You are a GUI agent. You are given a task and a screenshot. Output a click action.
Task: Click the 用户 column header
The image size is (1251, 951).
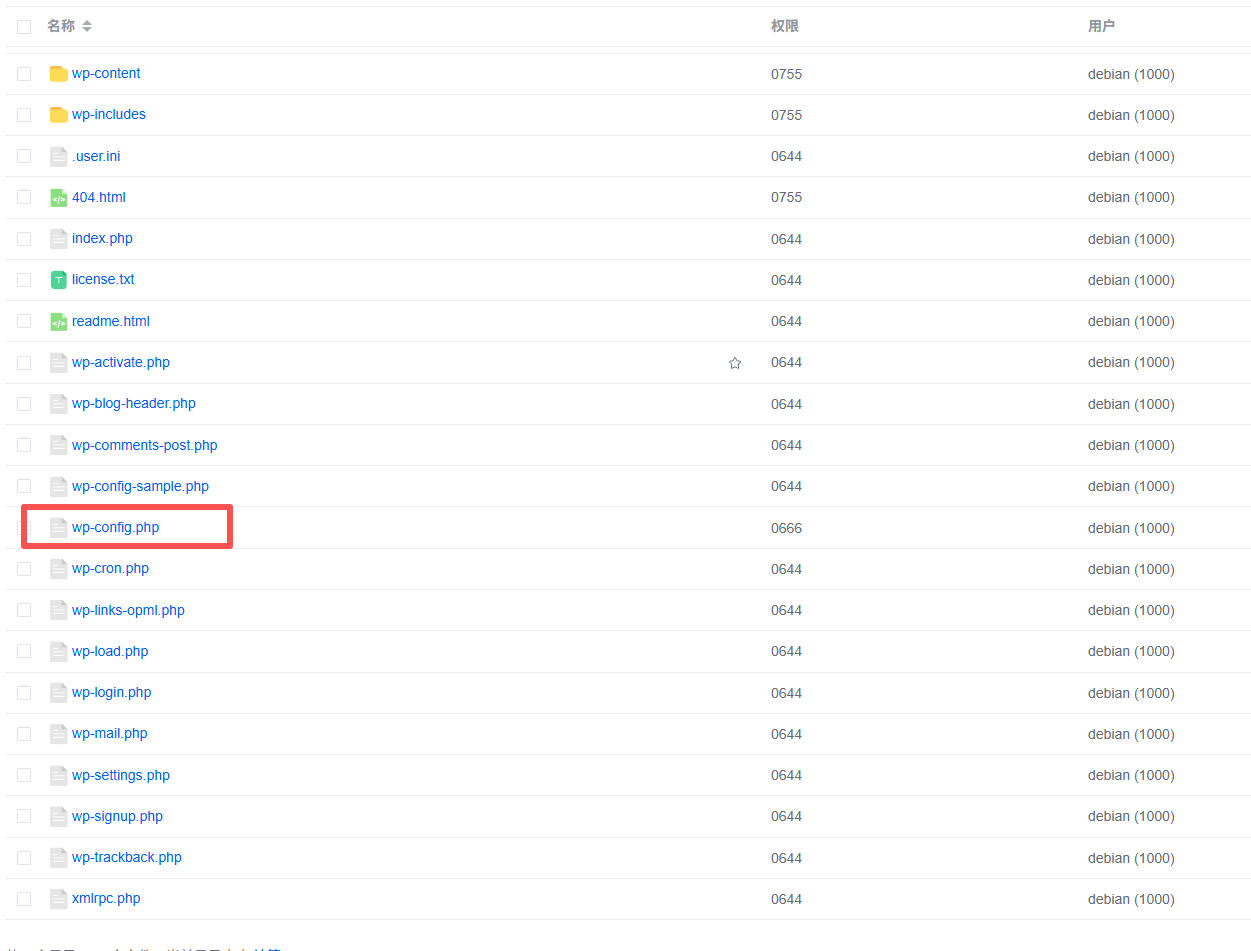(1102, 26)
